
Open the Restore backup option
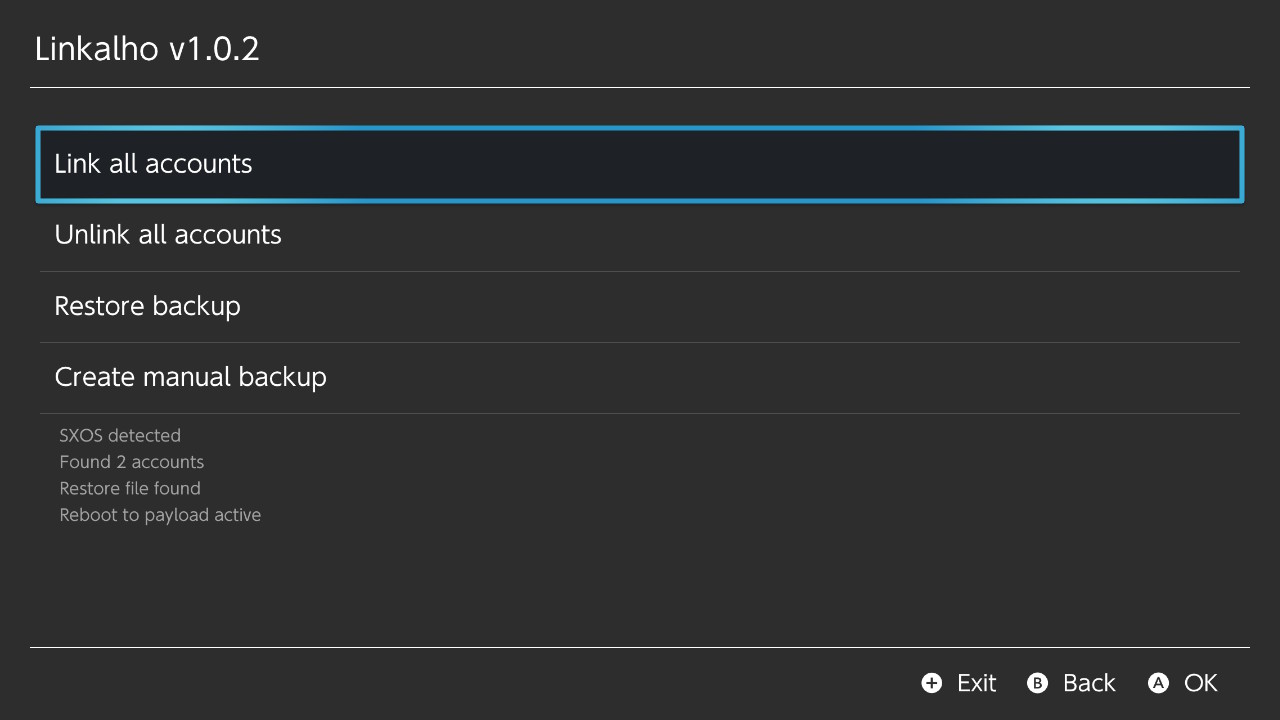click(640, 306)
